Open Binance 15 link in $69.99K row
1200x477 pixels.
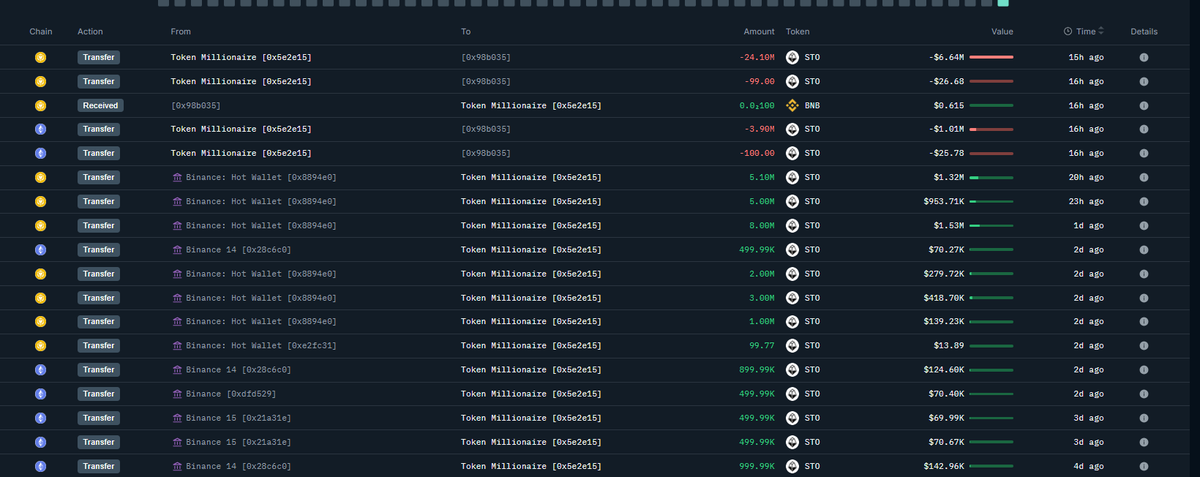click(x=238, y=417)
